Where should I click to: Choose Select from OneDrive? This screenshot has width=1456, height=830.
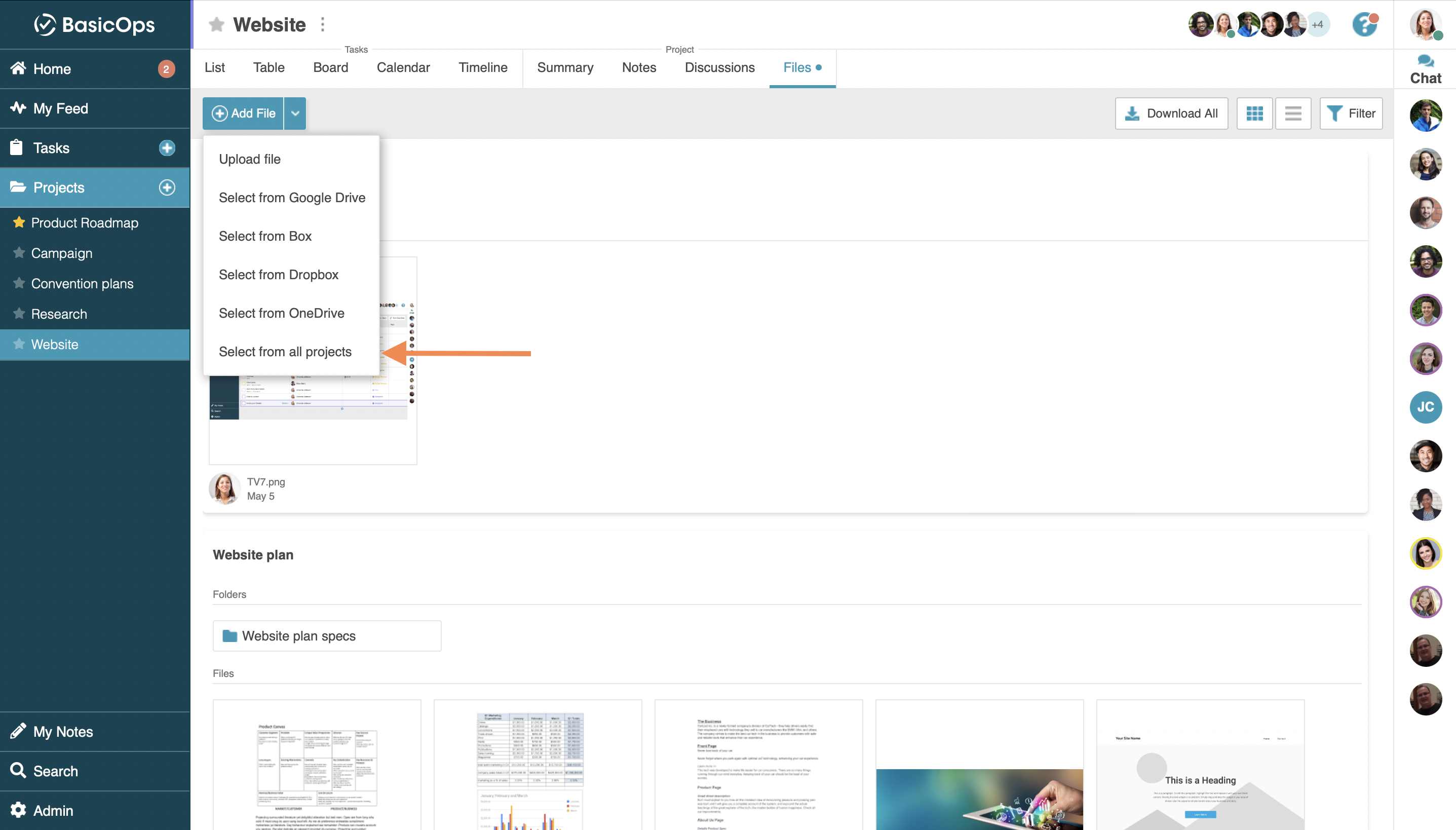pyautogui.click(x=291, y=313)
